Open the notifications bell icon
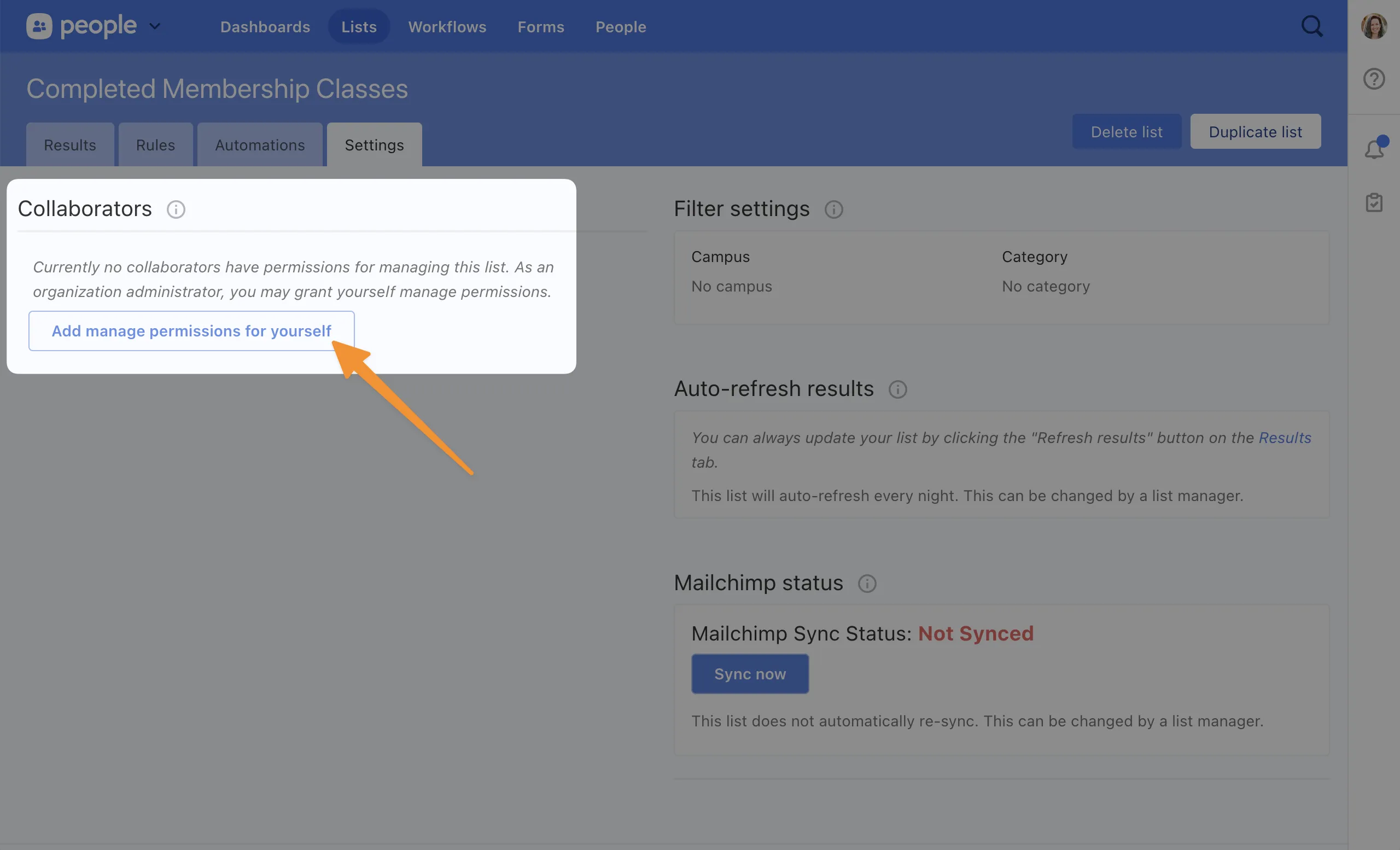This screenshot has width=1400, height=850. (x=1373, y=149)
